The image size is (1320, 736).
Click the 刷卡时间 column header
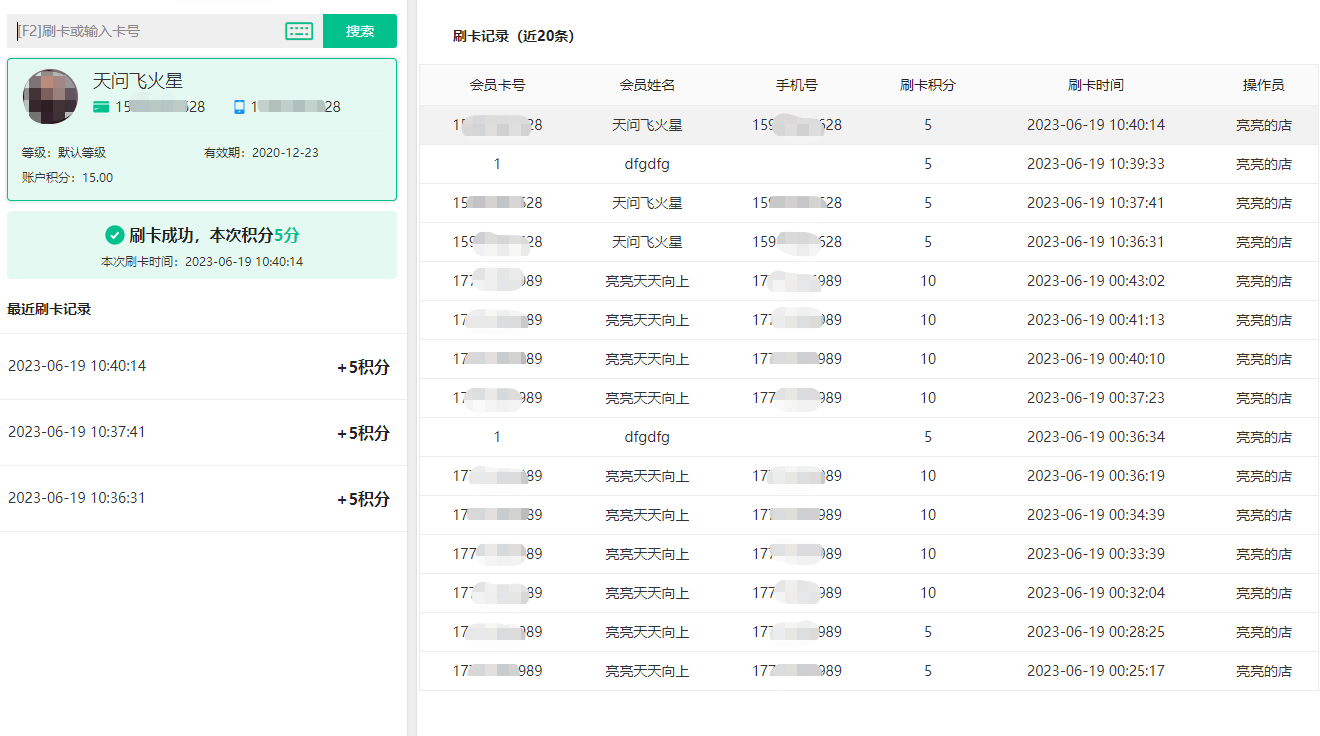[x=1096, y=85]
